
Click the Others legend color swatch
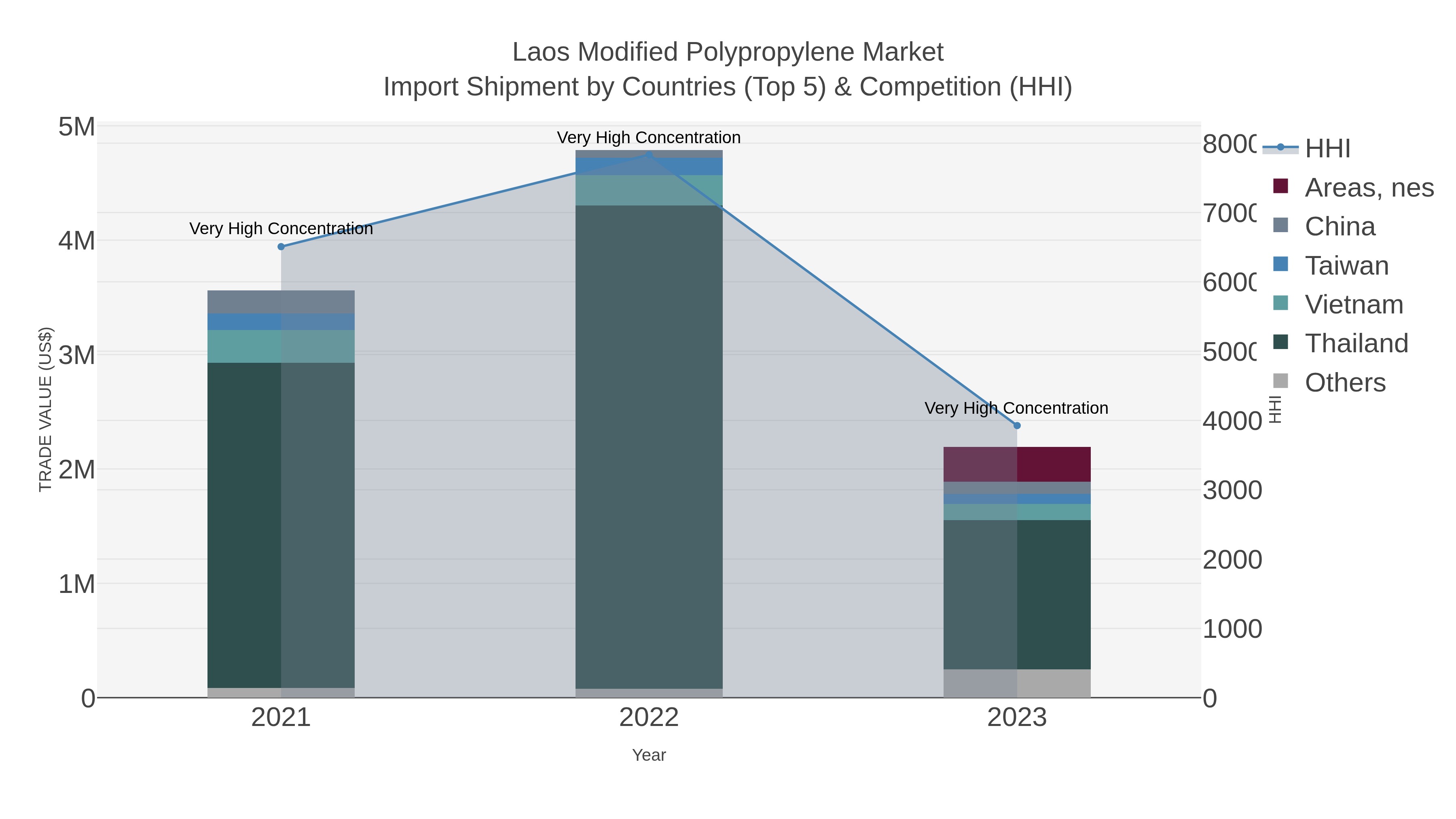point(1280,381)
